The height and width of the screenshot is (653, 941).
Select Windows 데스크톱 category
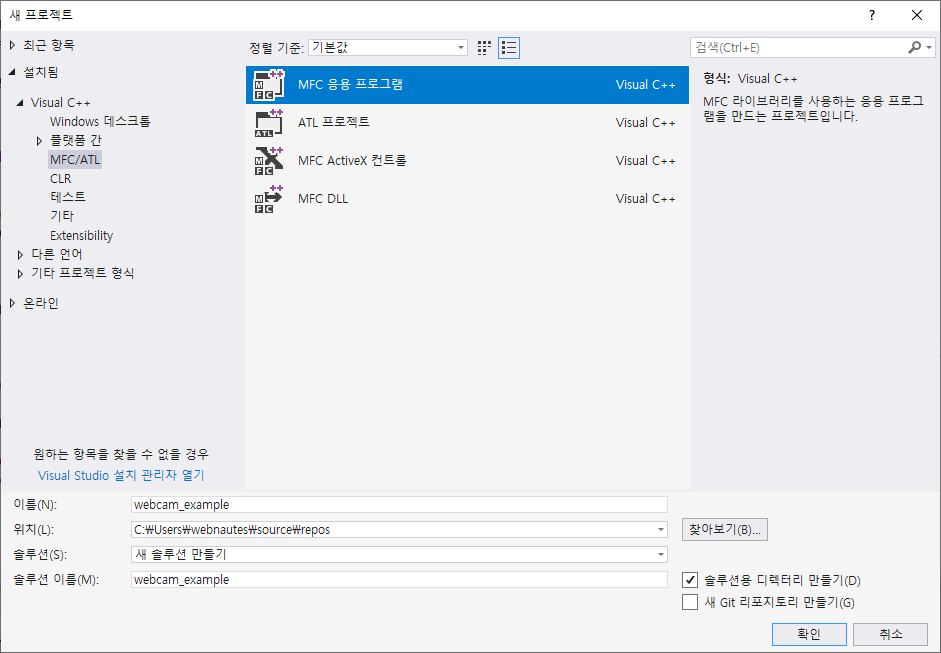tap(100, 121)
